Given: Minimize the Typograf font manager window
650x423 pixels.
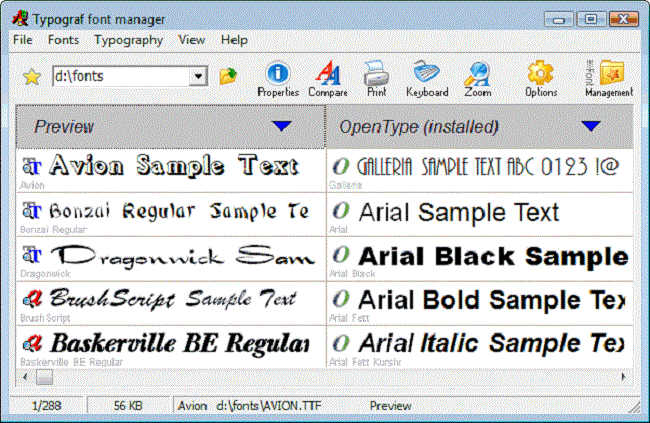Looking at the screenshot, I should point(558,19).
